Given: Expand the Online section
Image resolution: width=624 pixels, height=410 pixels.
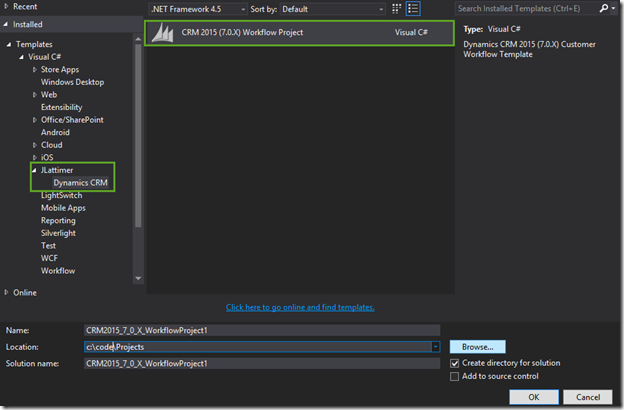Looking at the screenshot, I should click(x=6, y=293).
